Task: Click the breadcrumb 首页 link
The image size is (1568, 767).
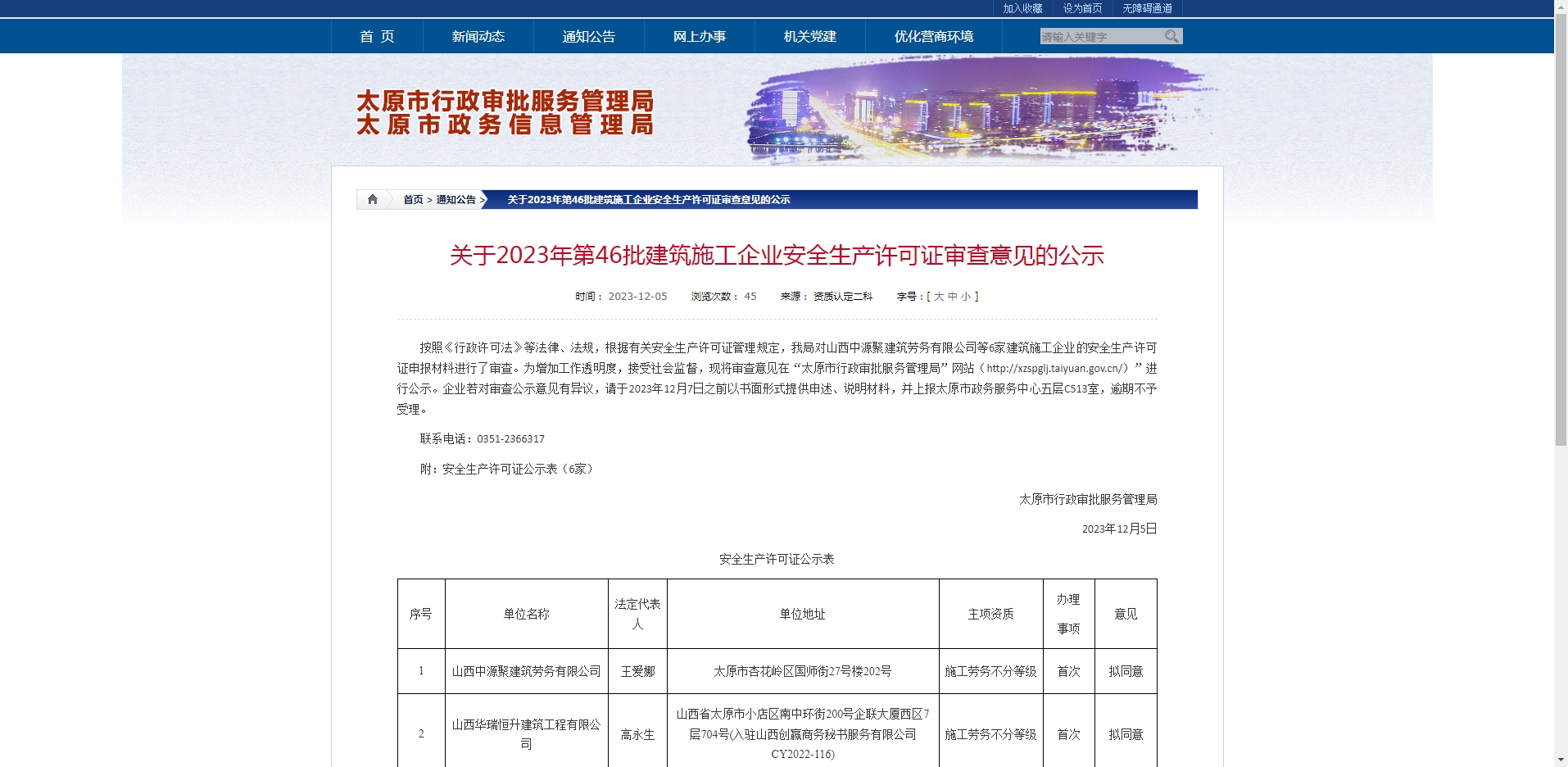Action: pos(413,199)
